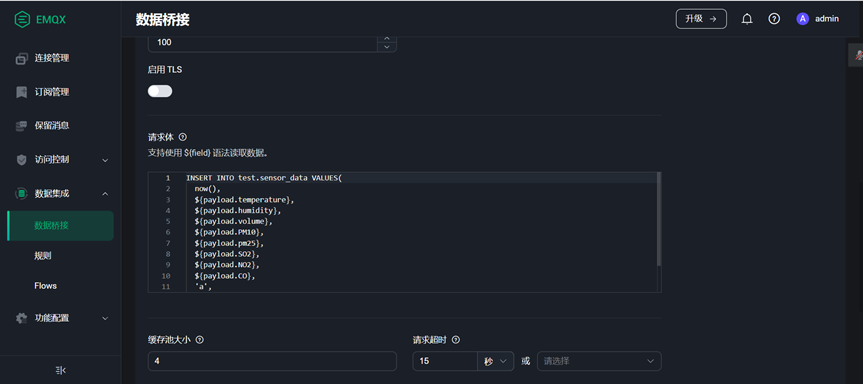
Task: Collapse the sidebar using the bottom icon
Action: (61, 370)
